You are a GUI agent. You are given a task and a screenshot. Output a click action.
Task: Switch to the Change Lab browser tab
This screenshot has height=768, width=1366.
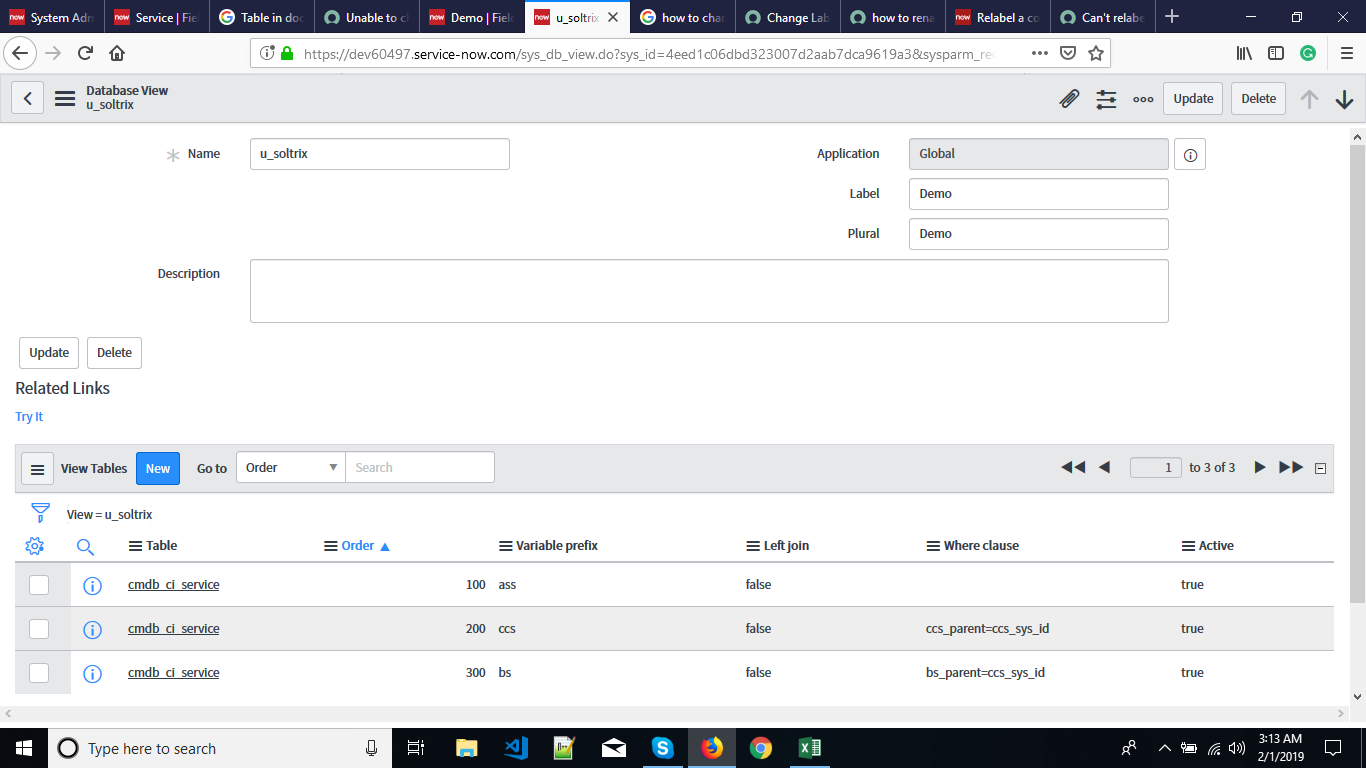787,17
